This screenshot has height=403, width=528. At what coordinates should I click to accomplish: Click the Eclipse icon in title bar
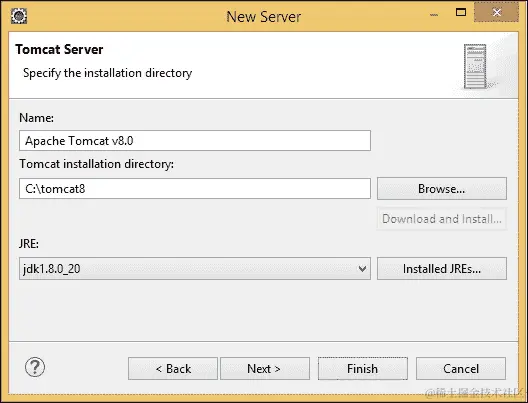(19, 15)
